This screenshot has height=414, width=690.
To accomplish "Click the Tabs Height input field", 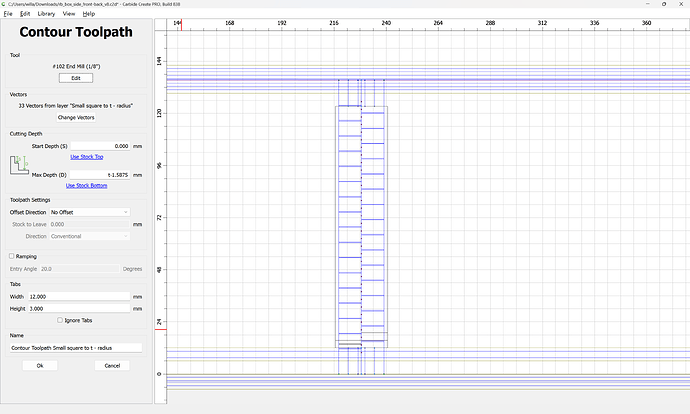I will (x=78, y=308).
